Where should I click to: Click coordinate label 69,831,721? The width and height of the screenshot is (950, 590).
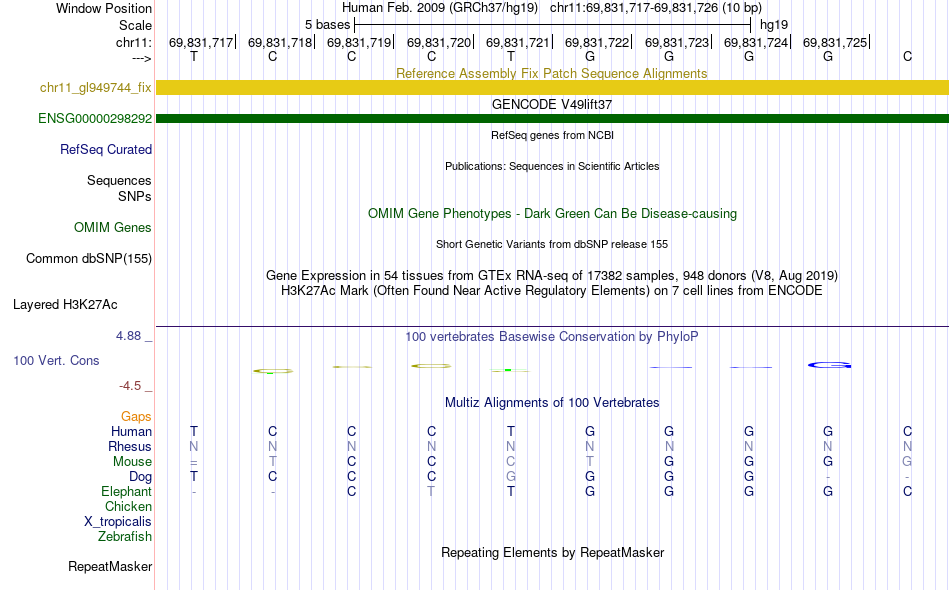[x=518, y=42]
